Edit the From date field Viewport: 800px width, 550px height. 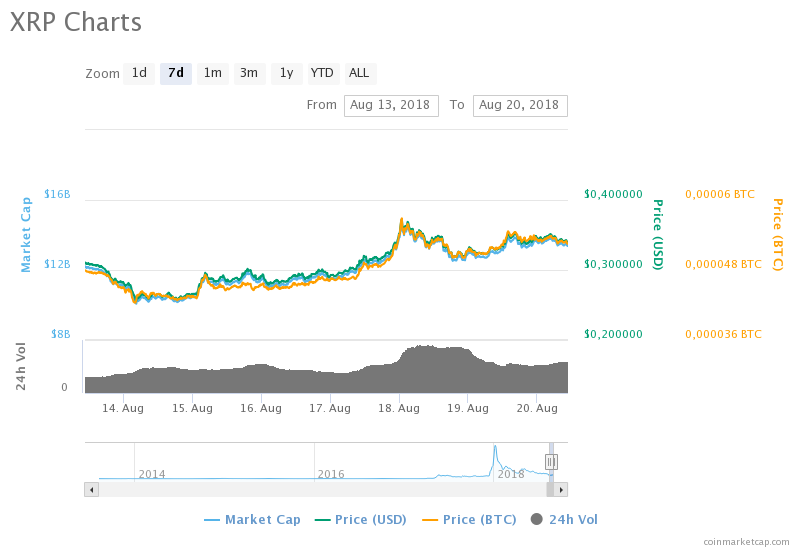(391, 105)
